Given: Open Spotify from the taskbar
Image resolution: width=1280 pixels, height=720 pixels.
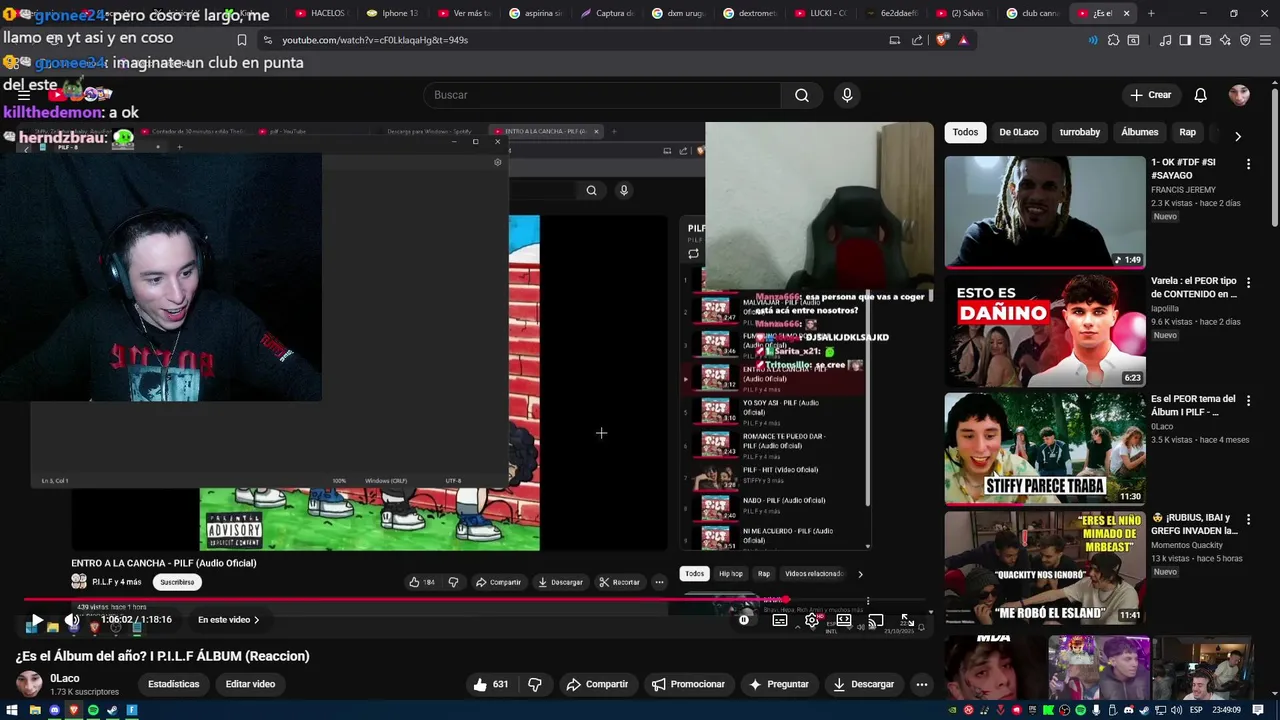Looking at the screenshot, I should tap(93, 710).
